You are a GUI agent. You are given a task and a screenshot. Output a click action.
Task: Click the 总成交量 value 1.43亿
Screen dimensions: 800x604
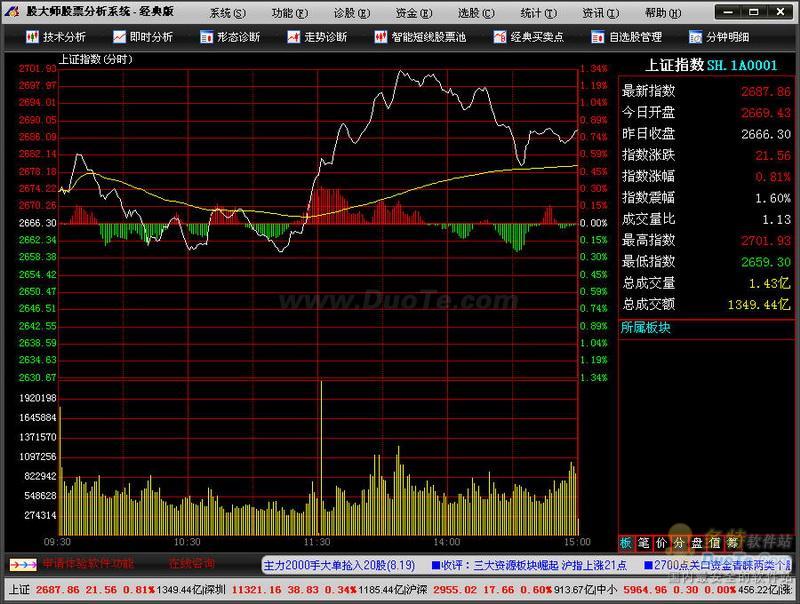[x=769, y=283]
